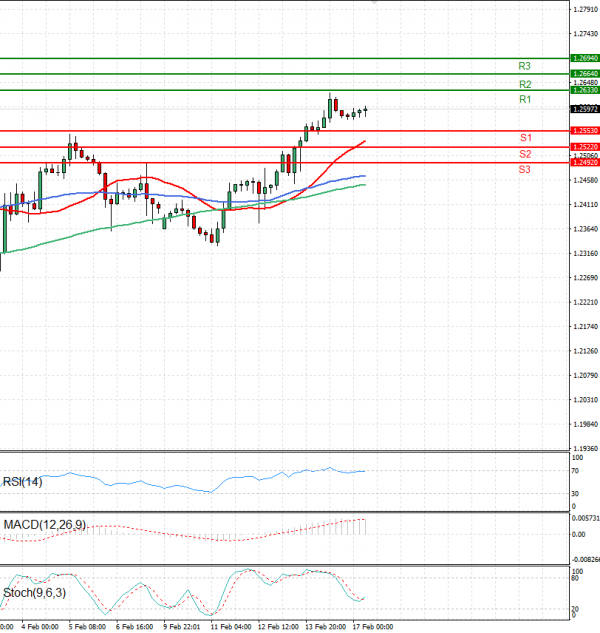600x633 pixels.
Task: Click the 1.24580 price axis value
Action: [x=585, y=180]
